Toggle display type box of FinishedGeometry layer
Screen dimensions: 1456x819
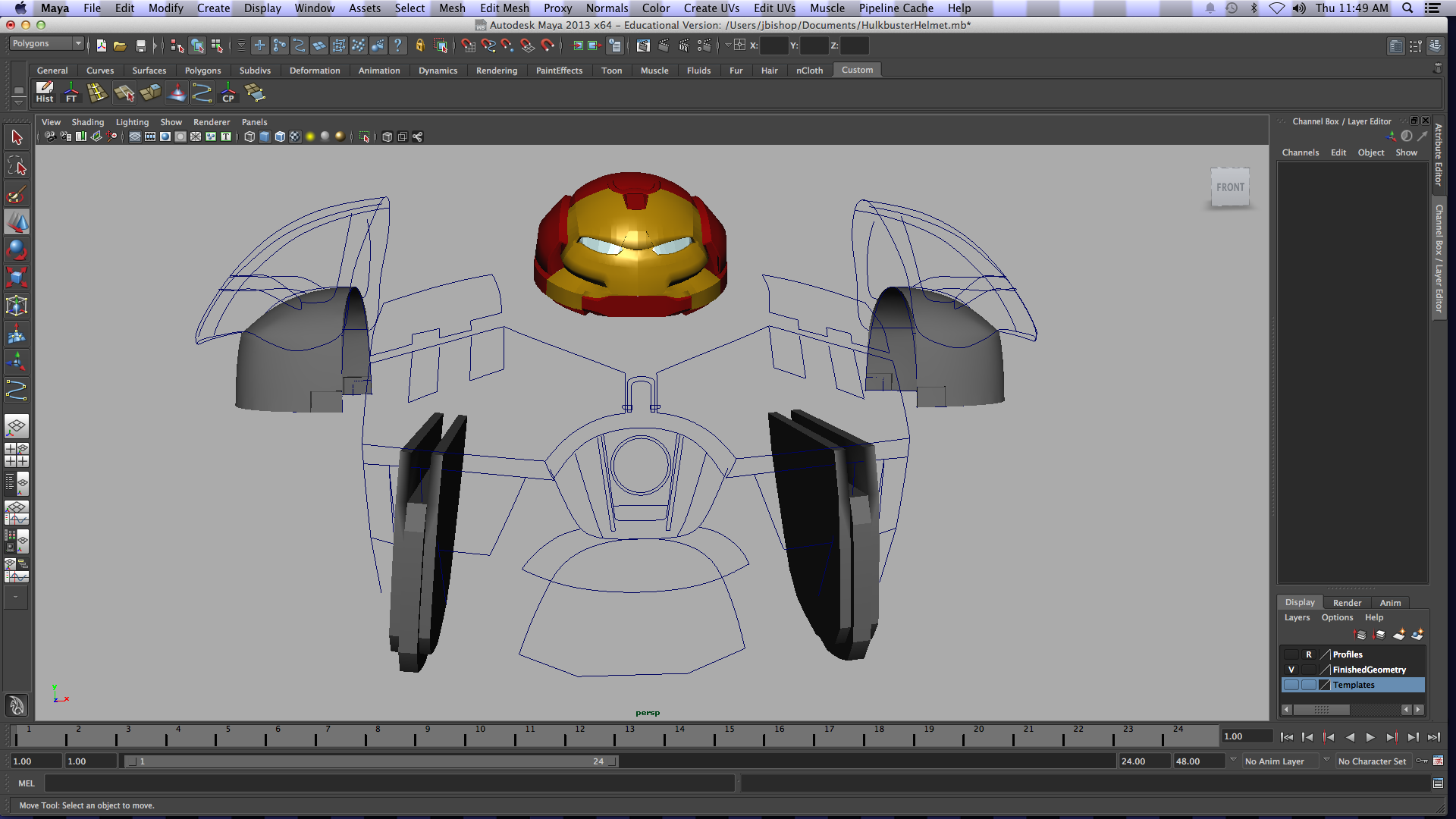[x=1308, y=670]
